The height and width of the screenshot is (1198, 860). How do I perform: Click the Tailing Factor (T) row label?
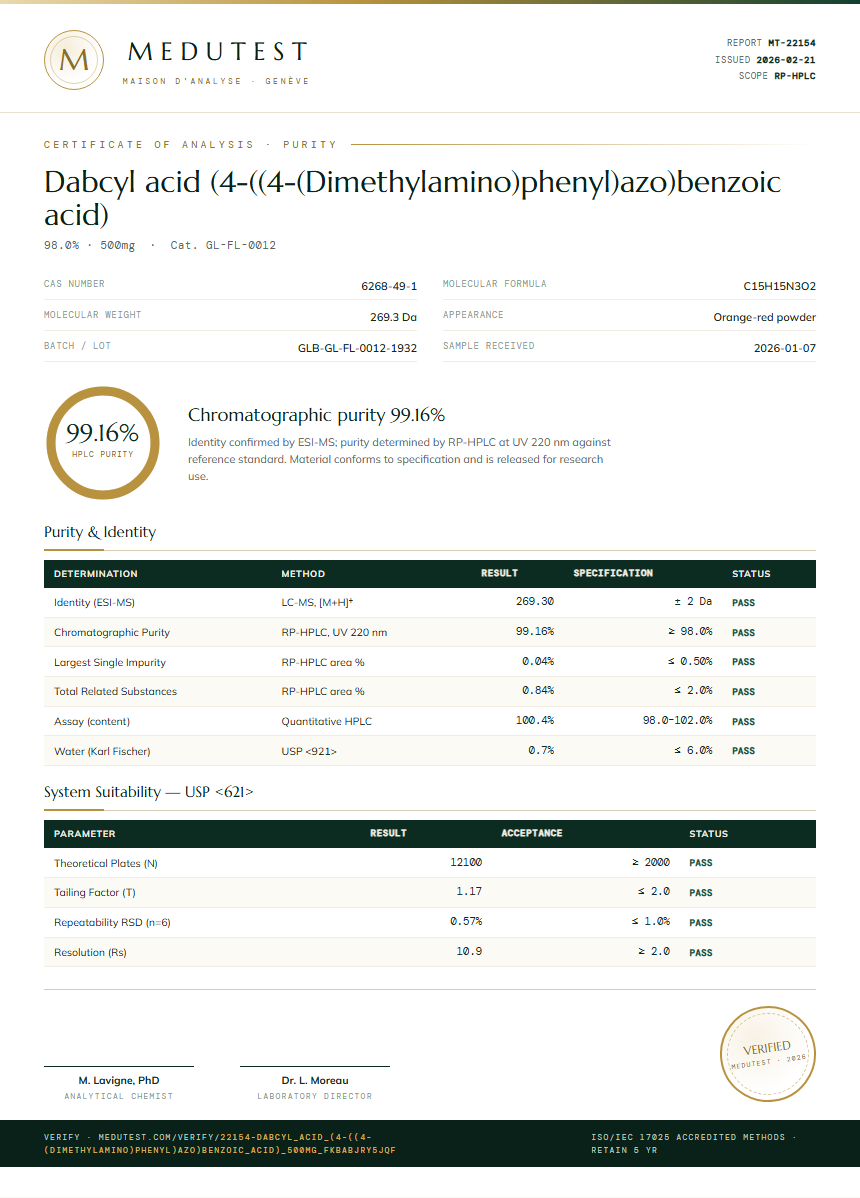(95, 892)
